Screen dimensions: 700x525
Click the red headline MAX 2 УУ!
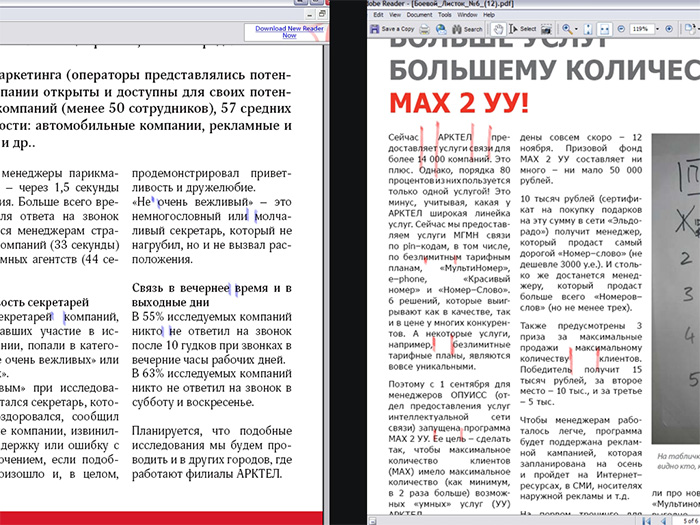(459, 103)
